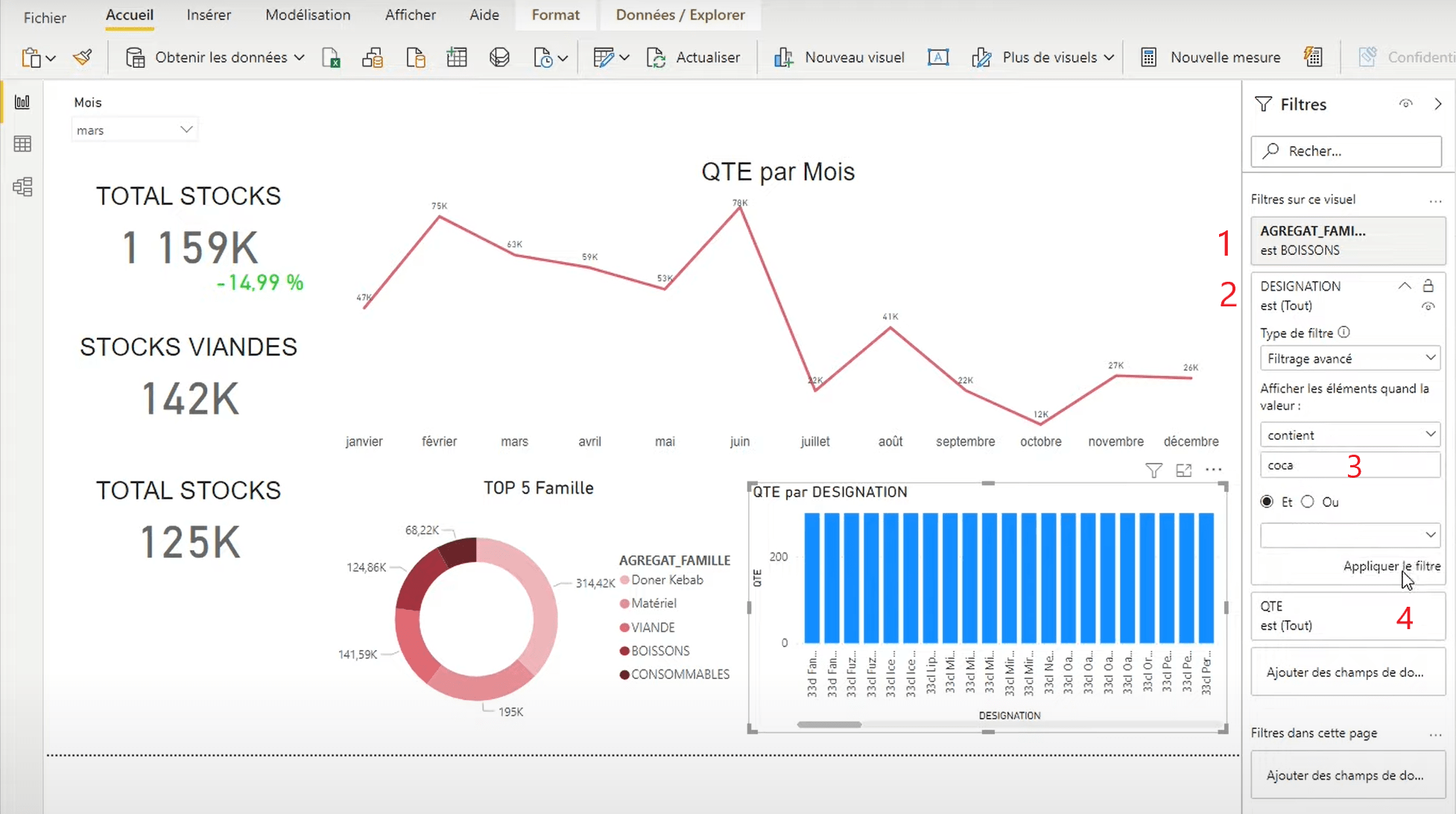1456x814 pixels.
Task: Select the BOISSONS legend color swatch
Action: [624, 651]
